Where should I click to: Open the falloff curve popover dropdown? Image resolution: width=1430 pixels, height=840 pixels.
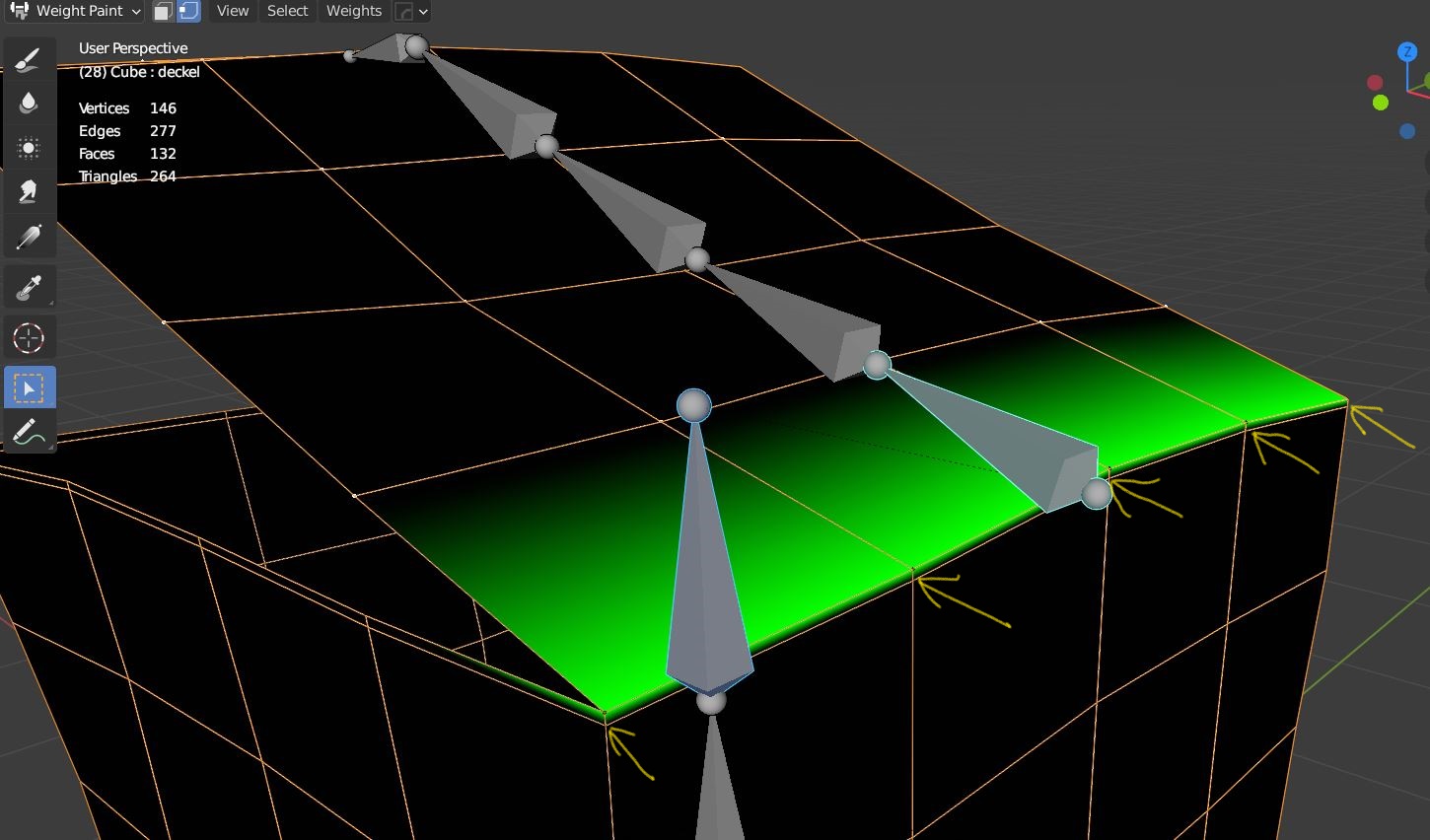[411, 11]
